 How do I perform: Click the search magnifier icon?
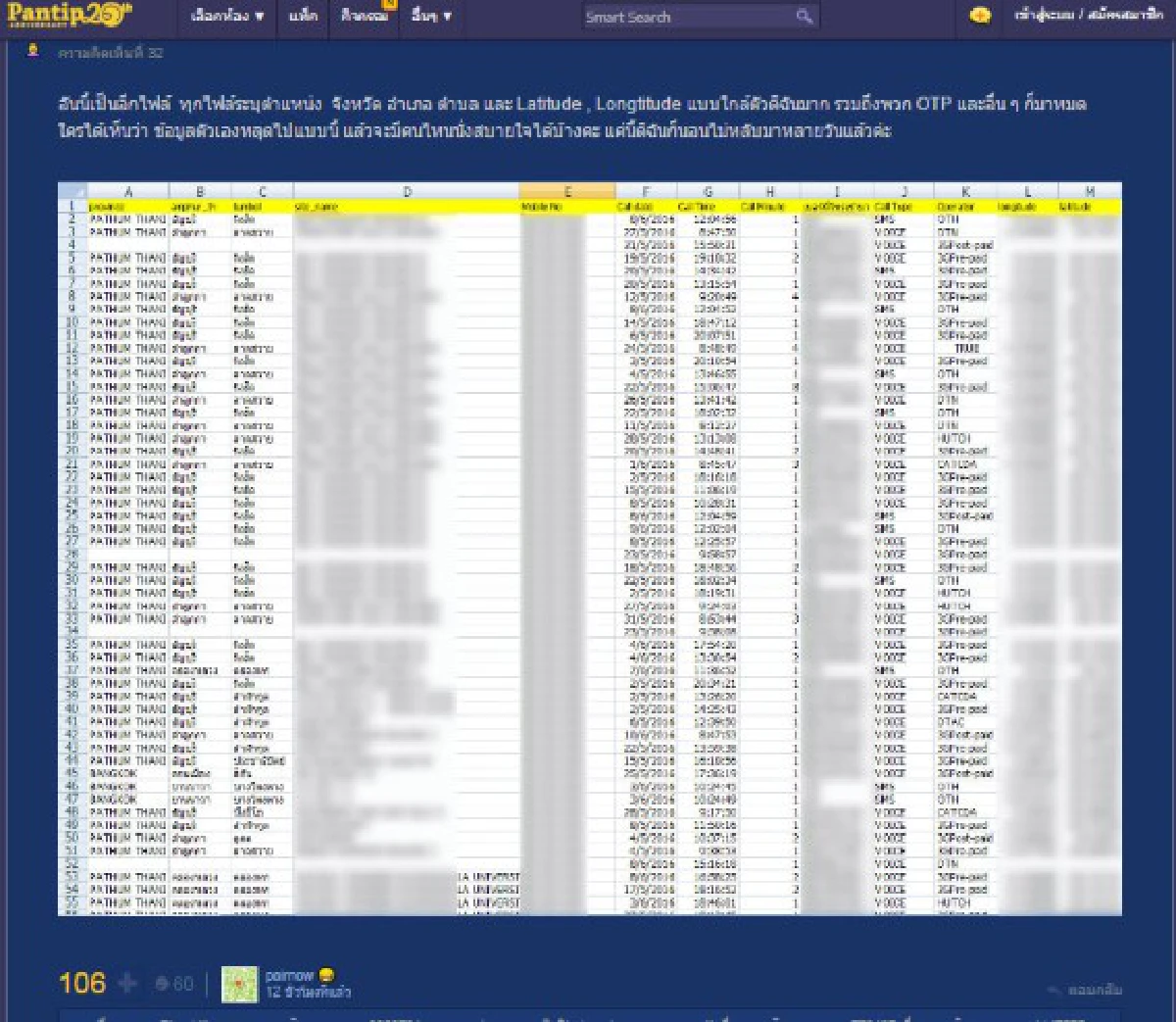click(x=804, y=16)
